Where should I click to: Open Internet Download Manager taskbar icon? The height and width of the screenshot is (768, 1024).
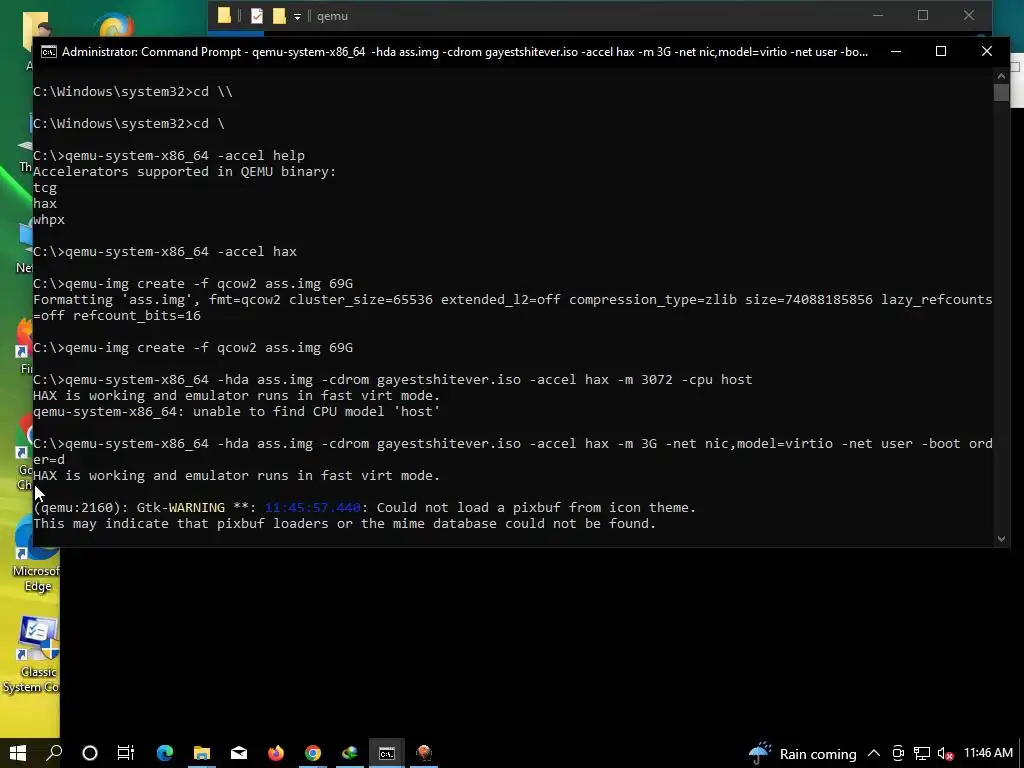click(x=350, y=753)
